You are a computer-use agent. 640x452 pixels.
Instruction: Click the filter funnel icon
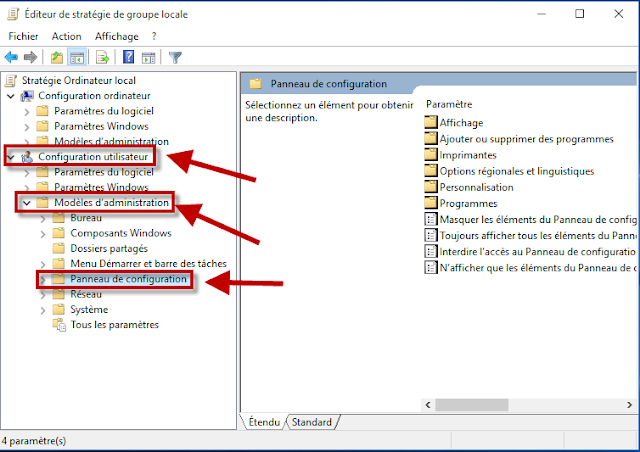pos(175,58)
